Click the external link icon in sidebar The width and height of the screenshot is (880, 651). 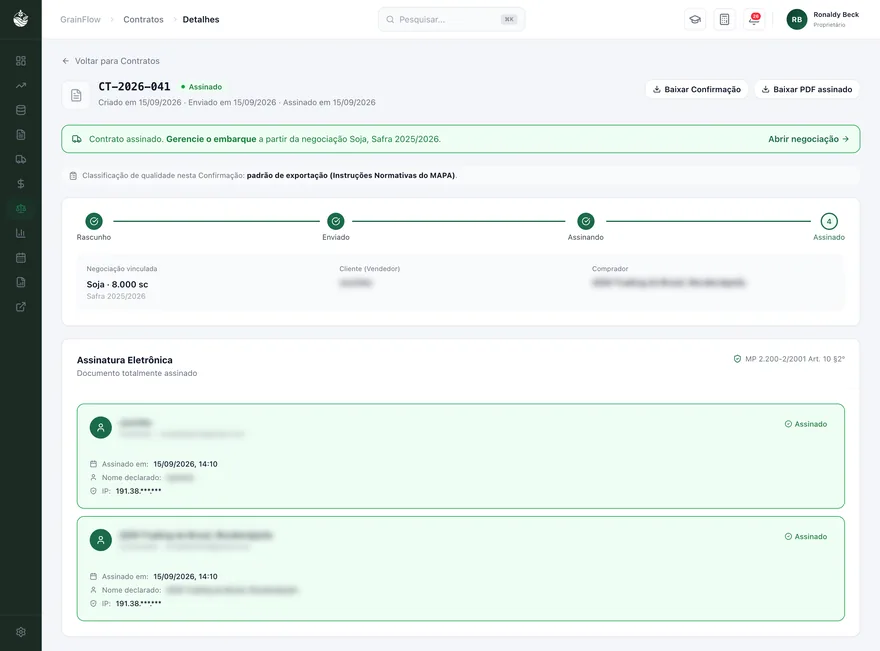21,307
